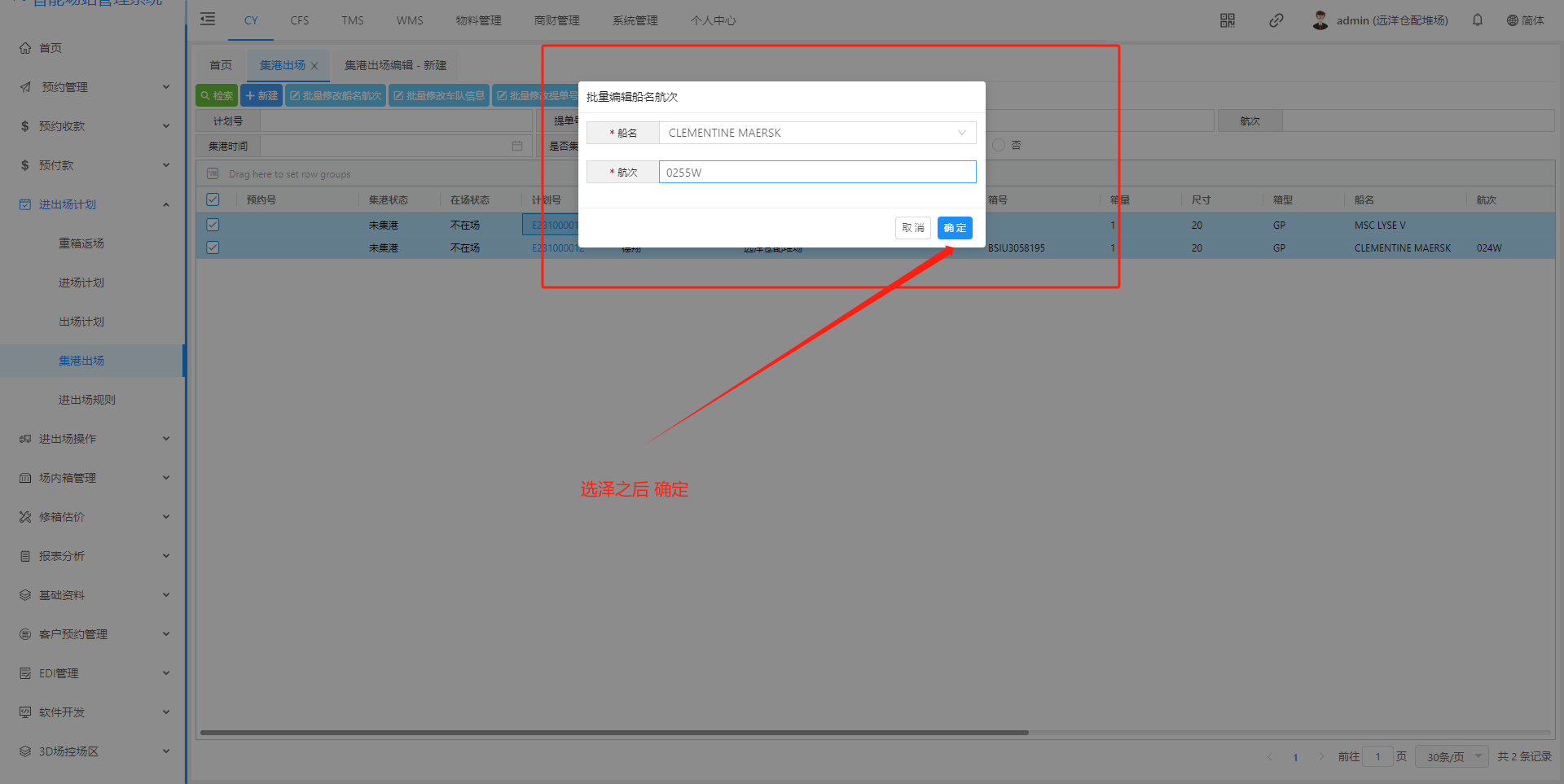Close the 集港出场 tab with its X icon
This screenshot has height=784, width=1564.
click(x=314, y=66)
